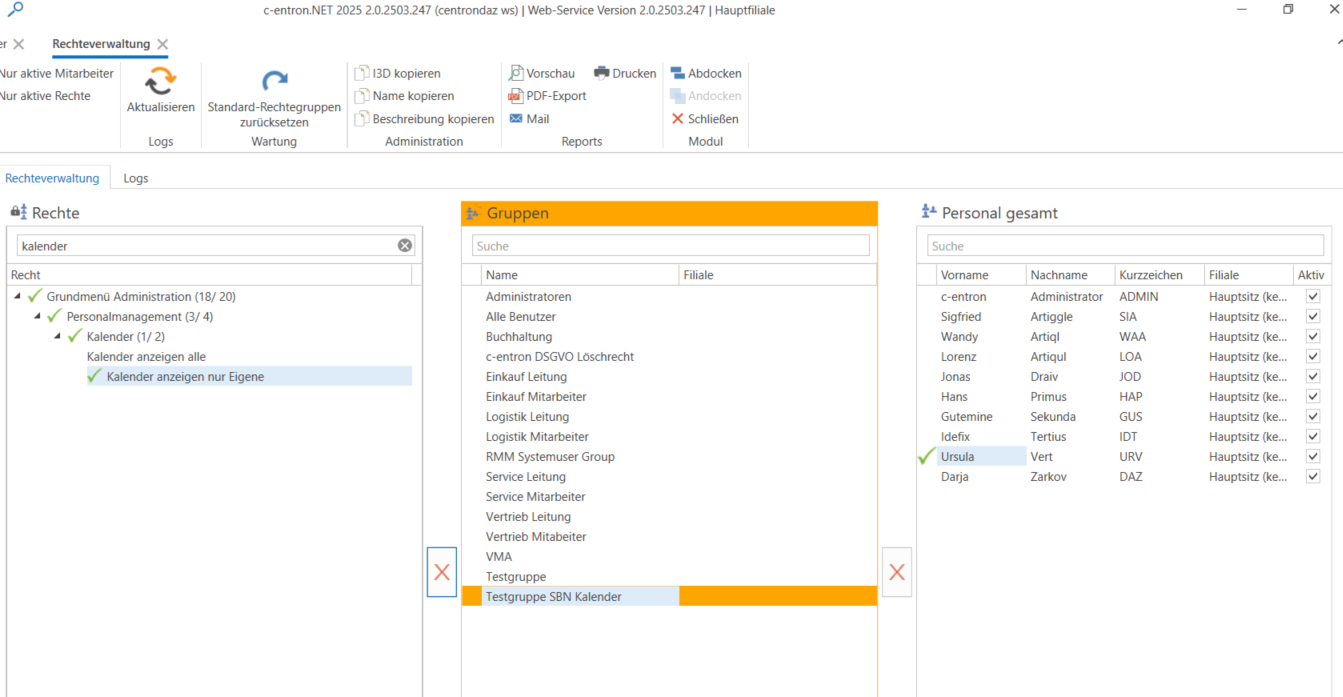Toggle Aktiv checkbox for Sigfried Artiggle
The height and width of the screenshot is (697, 1343).
(1313, 316)
